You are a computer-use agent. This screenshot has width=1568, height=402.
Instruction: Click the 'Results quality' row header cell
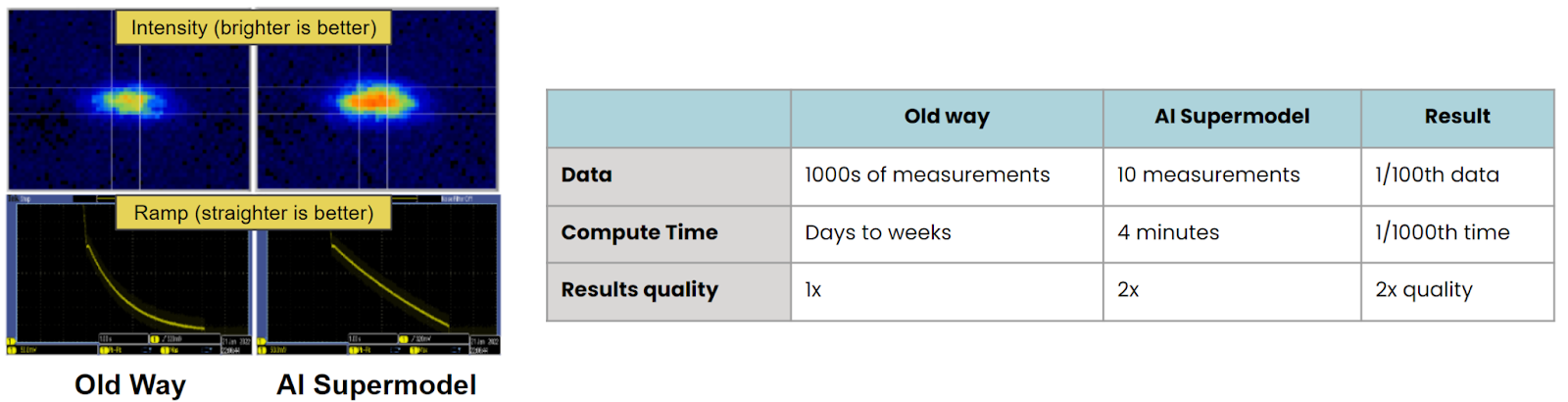tap(668, 291)
